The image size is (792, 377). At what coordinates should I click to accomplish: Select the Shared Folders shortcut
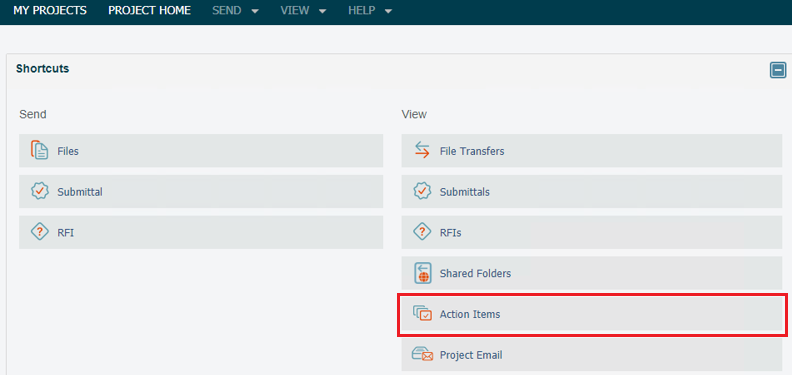tap(592, 273)
